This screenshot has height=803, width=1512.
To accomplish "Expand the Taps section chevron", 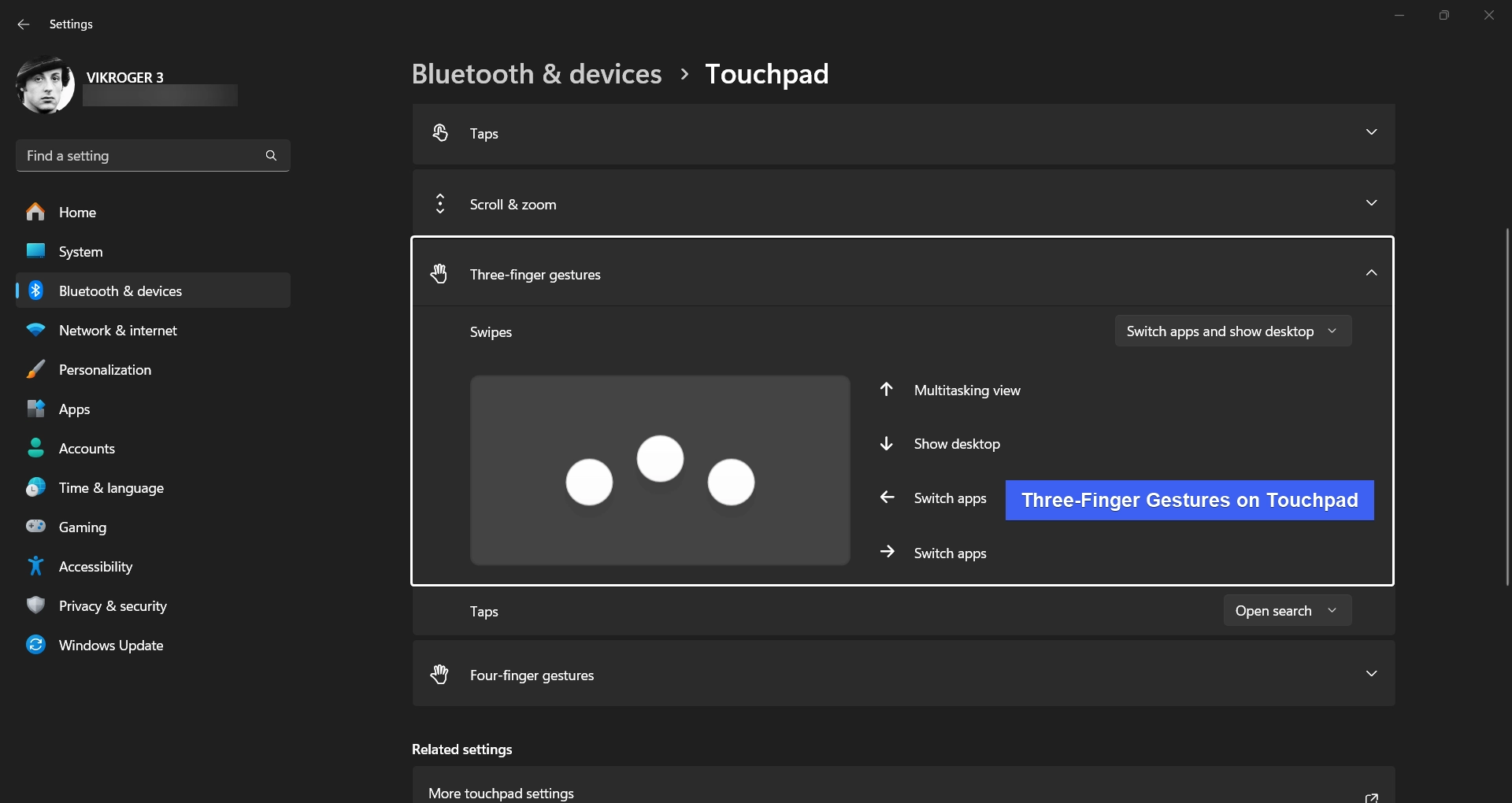I will tap(1371, 132).
